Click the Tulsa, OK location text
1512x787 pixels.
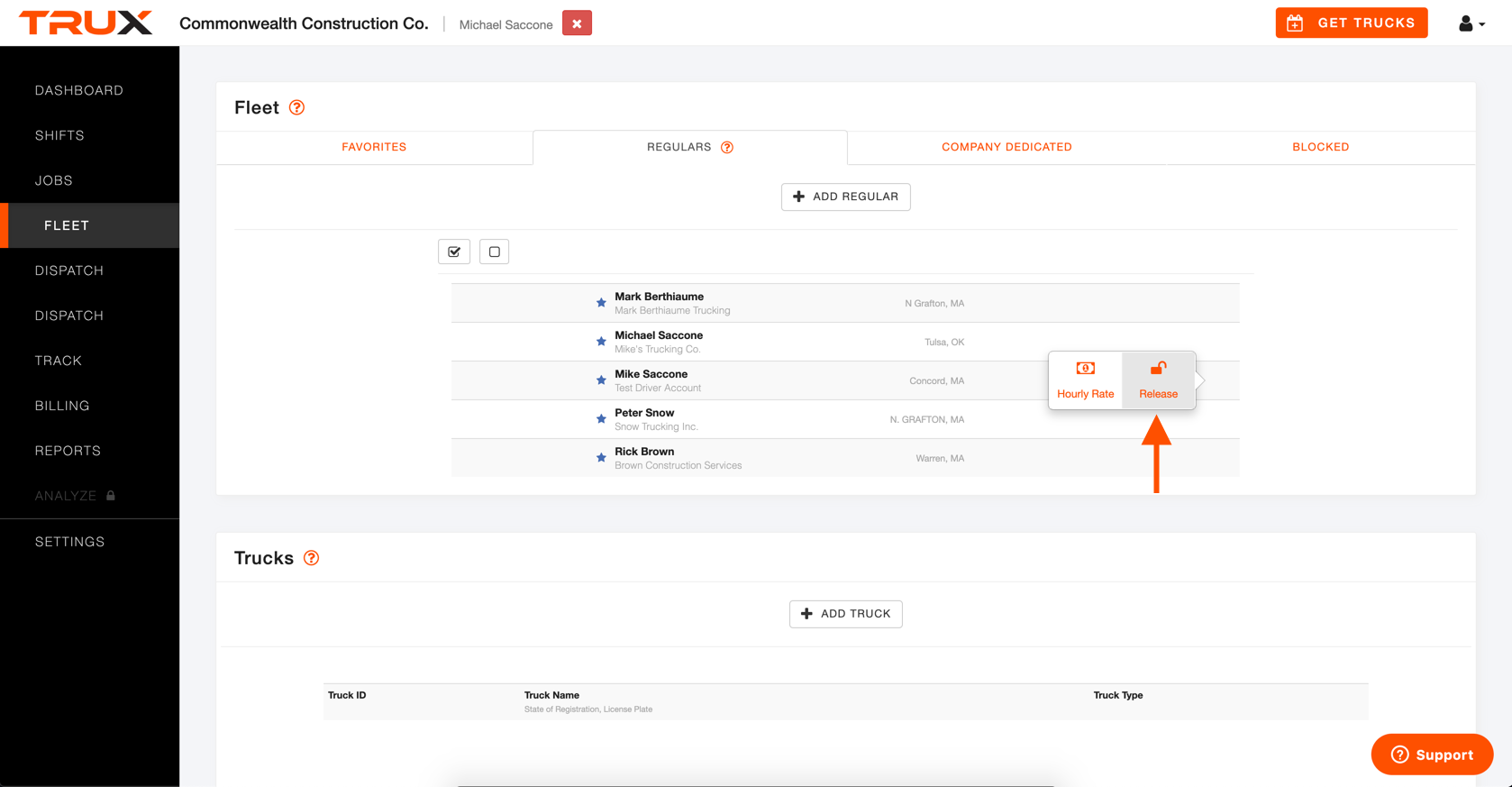point(944,343)
